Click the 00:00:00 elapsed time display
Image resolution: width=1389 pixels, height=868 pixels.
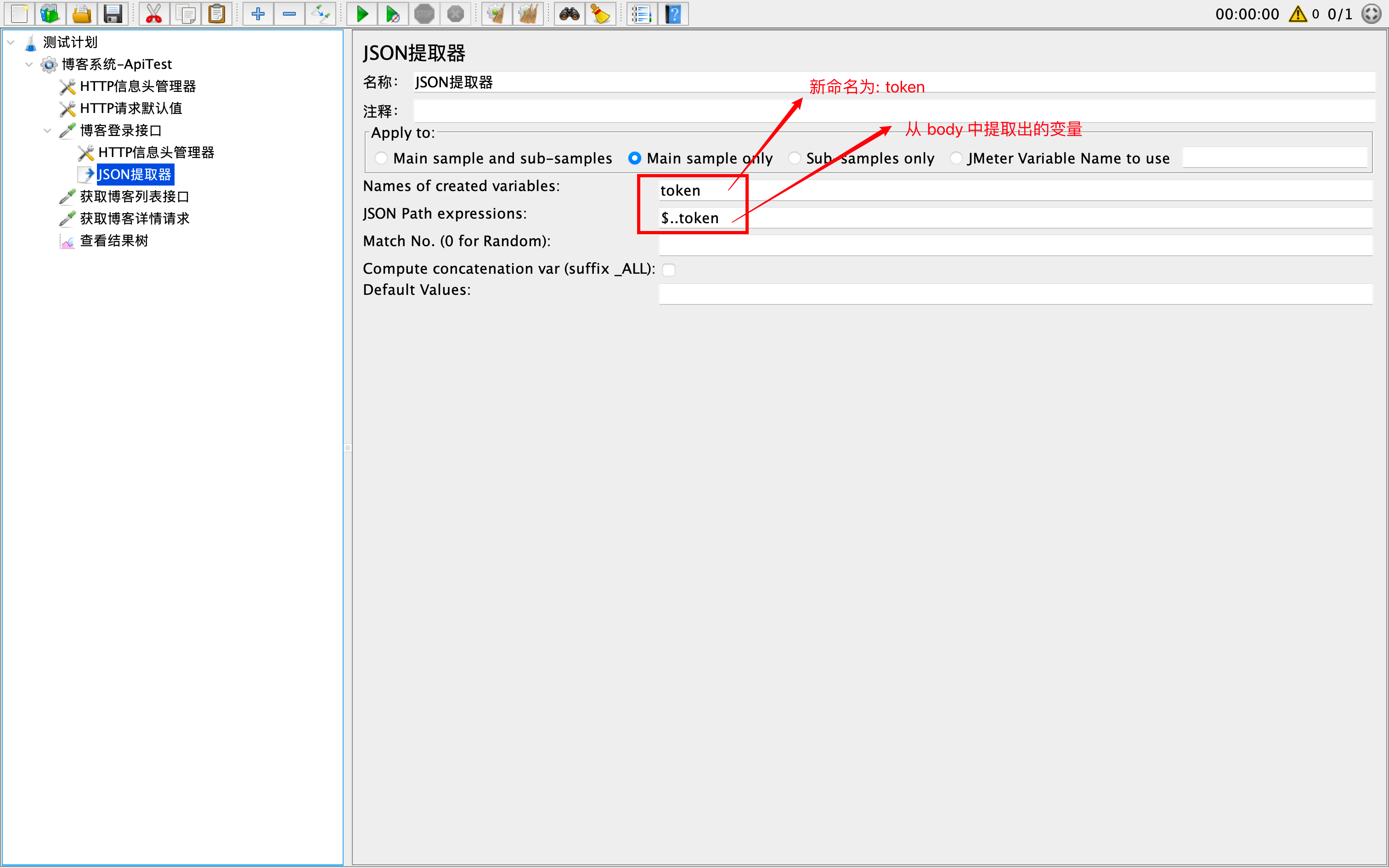coord(1247,14)
